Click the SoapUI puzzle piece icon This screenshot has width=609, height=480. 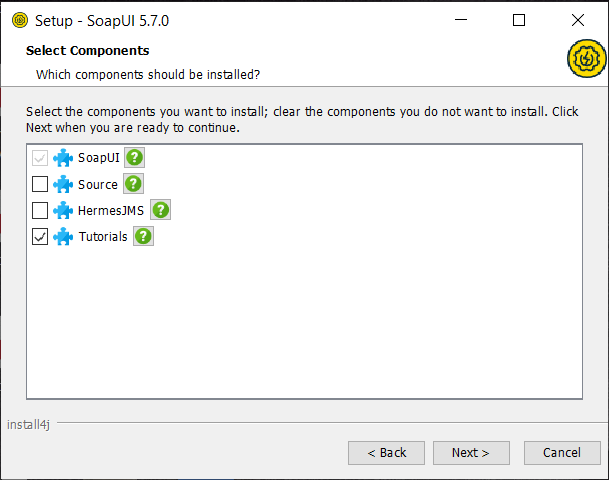(63, 158)
